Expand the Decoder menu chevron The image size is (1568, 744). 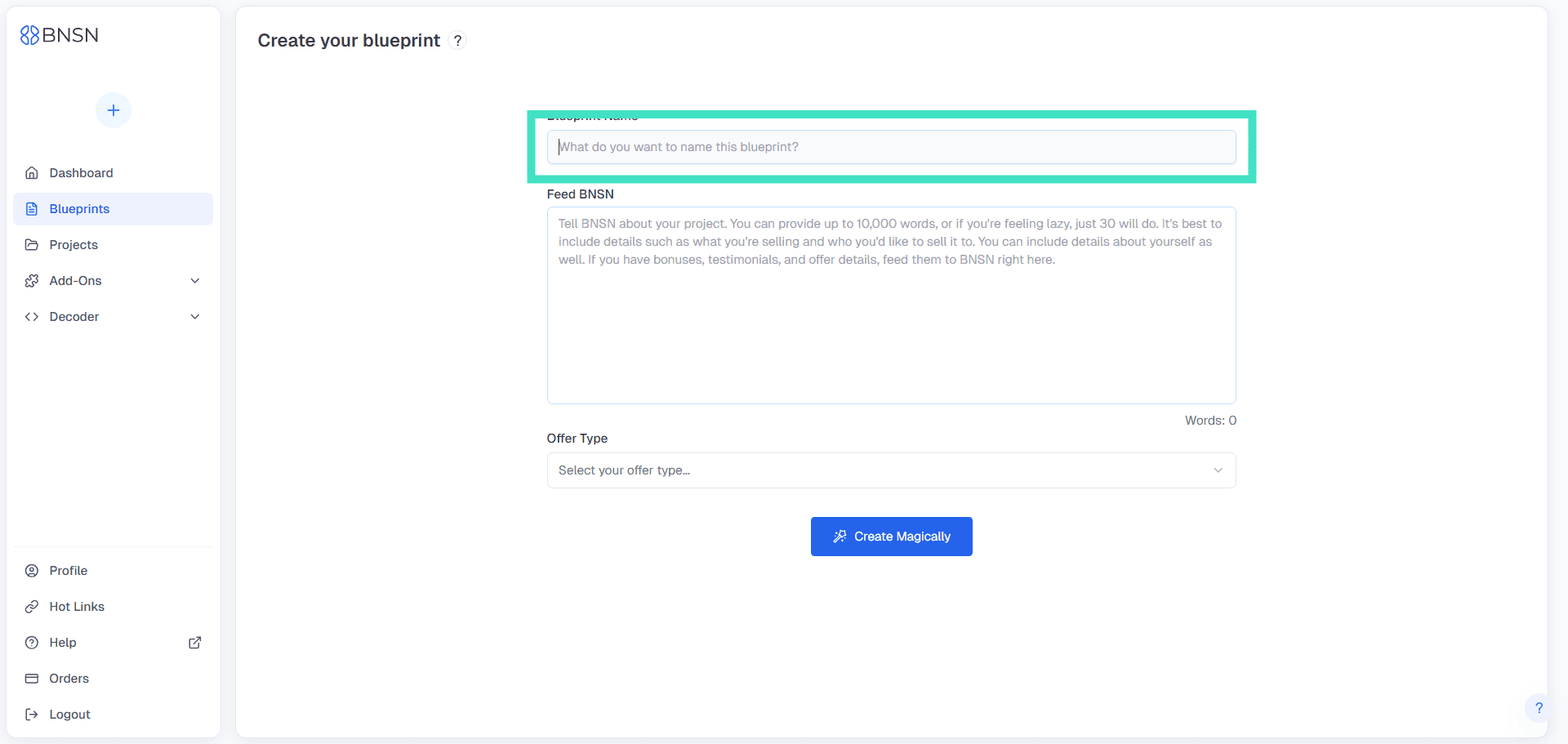pos(195,317)
